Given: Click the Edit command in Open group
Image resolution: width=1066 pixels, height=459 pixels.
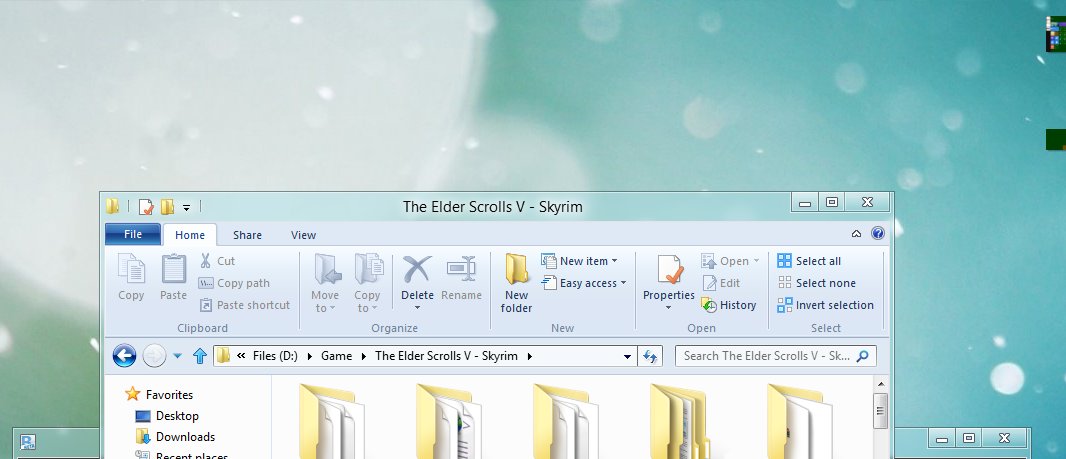Looking at the screenshot, I should point(721,284).
